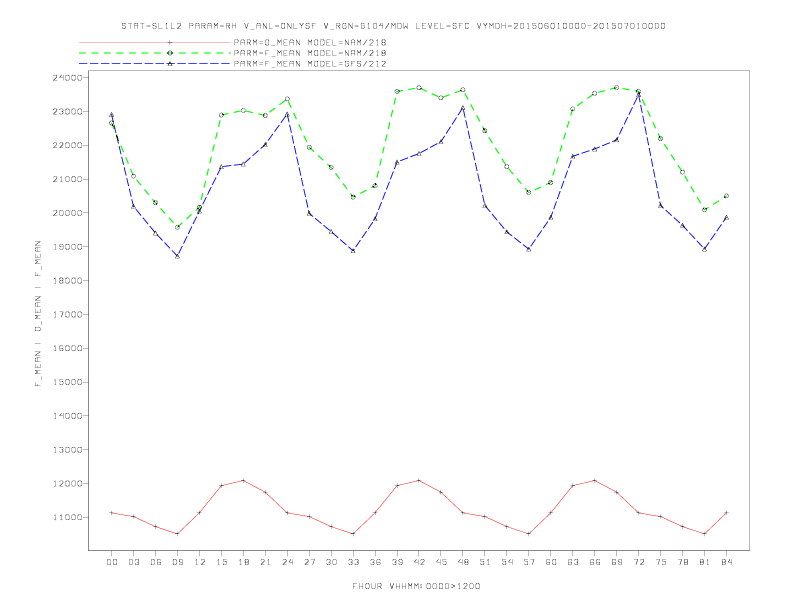Screen dimensions: 792x612
Task: Click the 22000 y-axis tick label
Action: (67, 145)
